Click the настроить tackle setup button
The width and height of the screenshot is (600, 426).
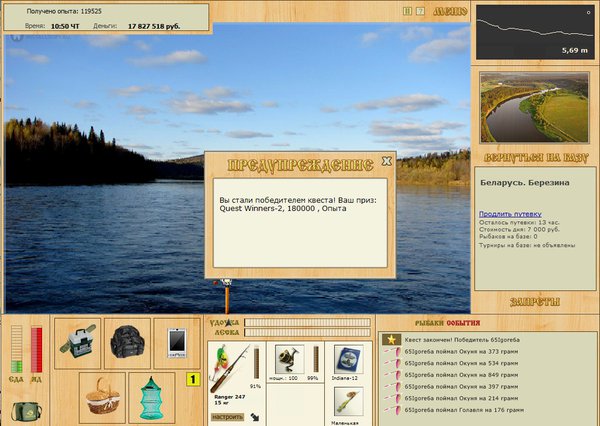[x=227, y=417]
